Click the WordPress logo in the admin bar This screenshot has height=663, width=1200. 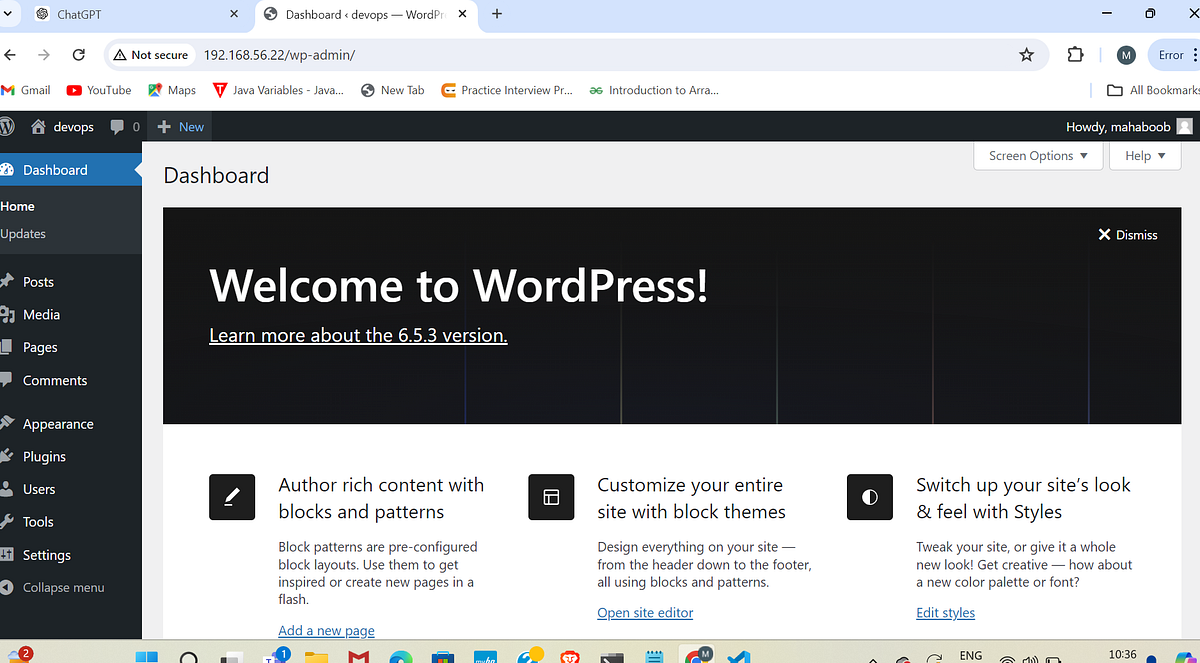[x=14, y=126]
